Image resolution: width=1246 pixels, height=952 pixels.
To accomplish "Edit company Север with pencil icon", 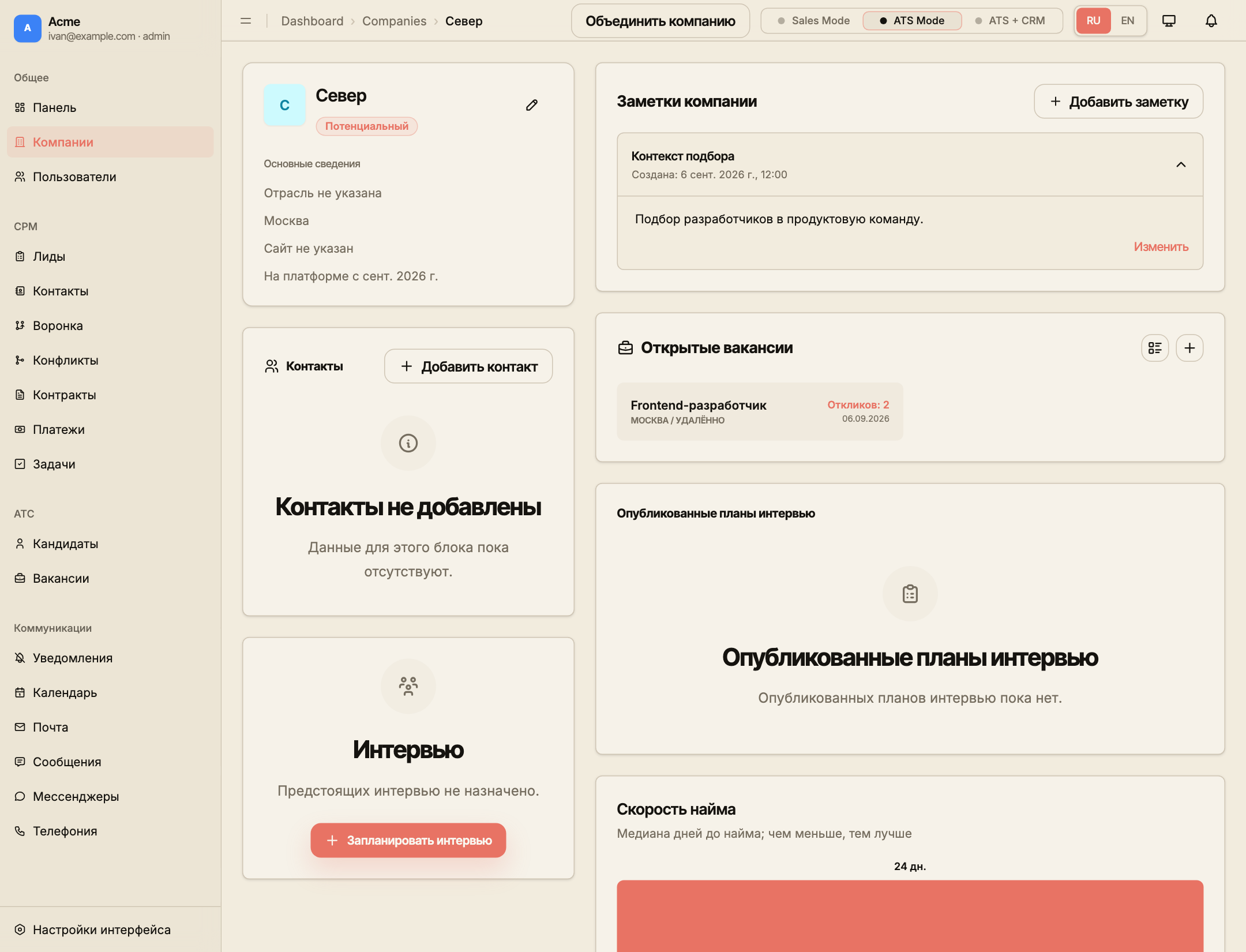I will (532, 105).
